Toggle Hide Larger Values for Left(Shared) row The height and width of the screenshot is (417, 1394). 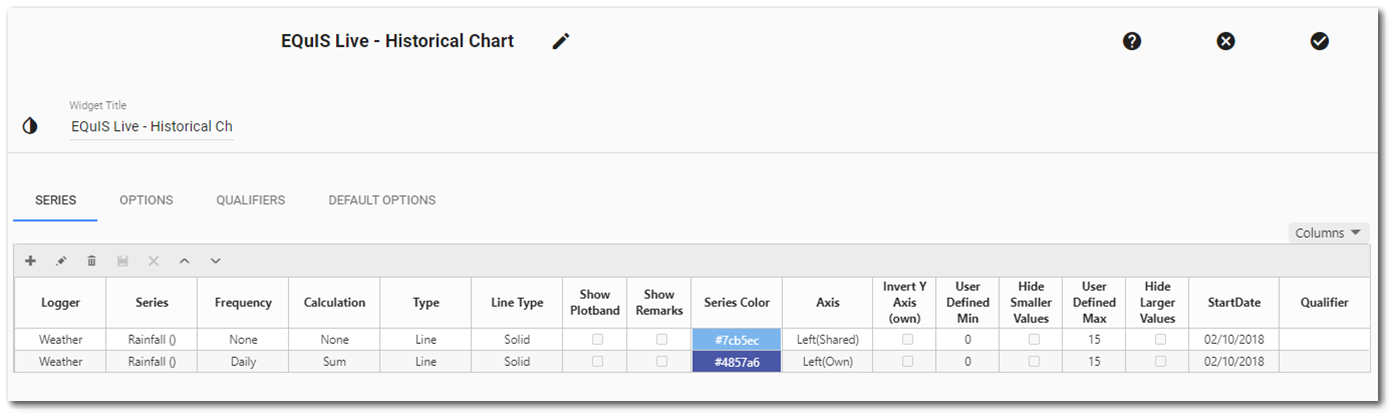[1160, 340]
